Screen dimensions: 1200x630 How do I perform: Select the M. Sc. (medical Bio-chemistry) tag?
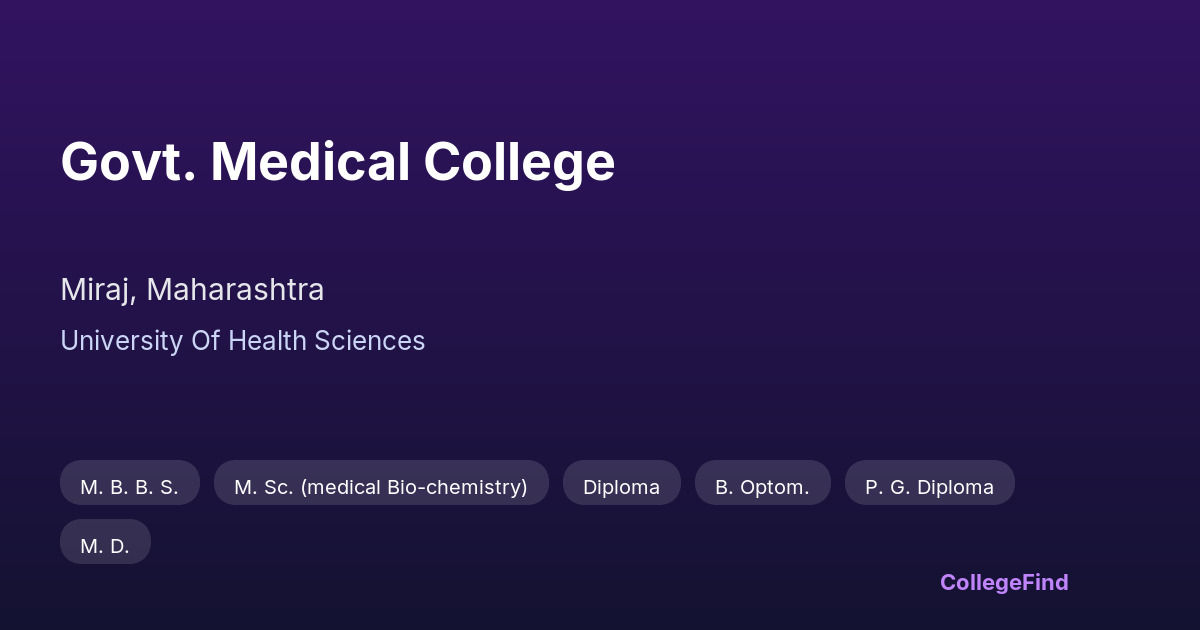[381, 487]
